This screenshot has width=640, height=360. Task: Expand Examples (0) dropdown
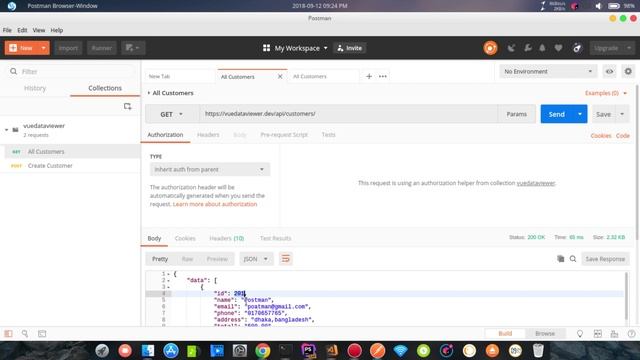[x=606, y=93]
